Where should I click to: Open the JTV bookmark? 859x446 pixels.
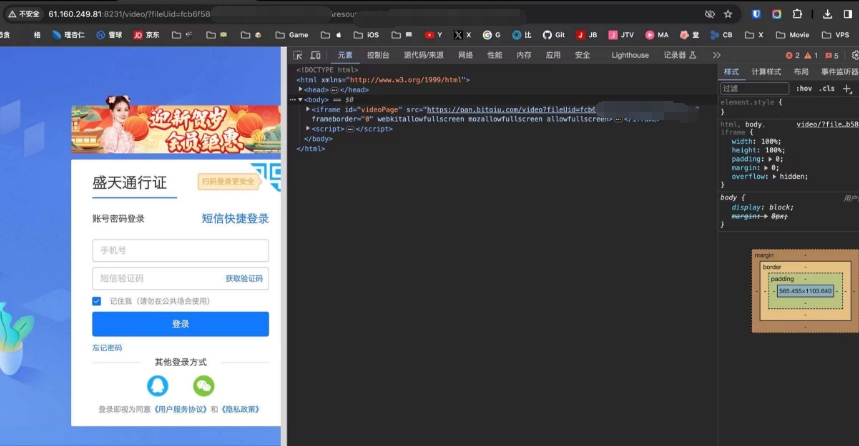(x=621, y=35)
